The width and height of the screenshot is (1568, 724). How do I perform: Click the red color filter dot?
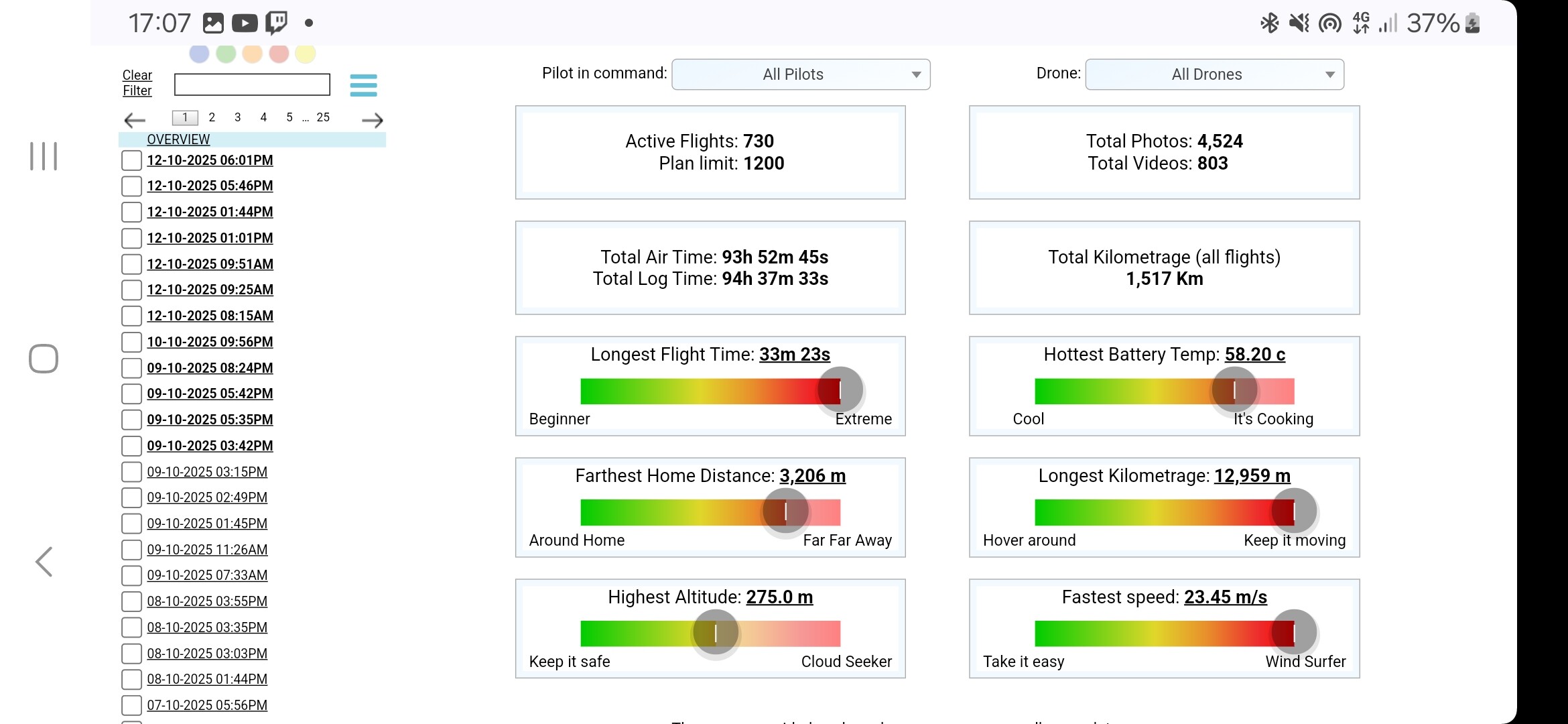[279, 53]
